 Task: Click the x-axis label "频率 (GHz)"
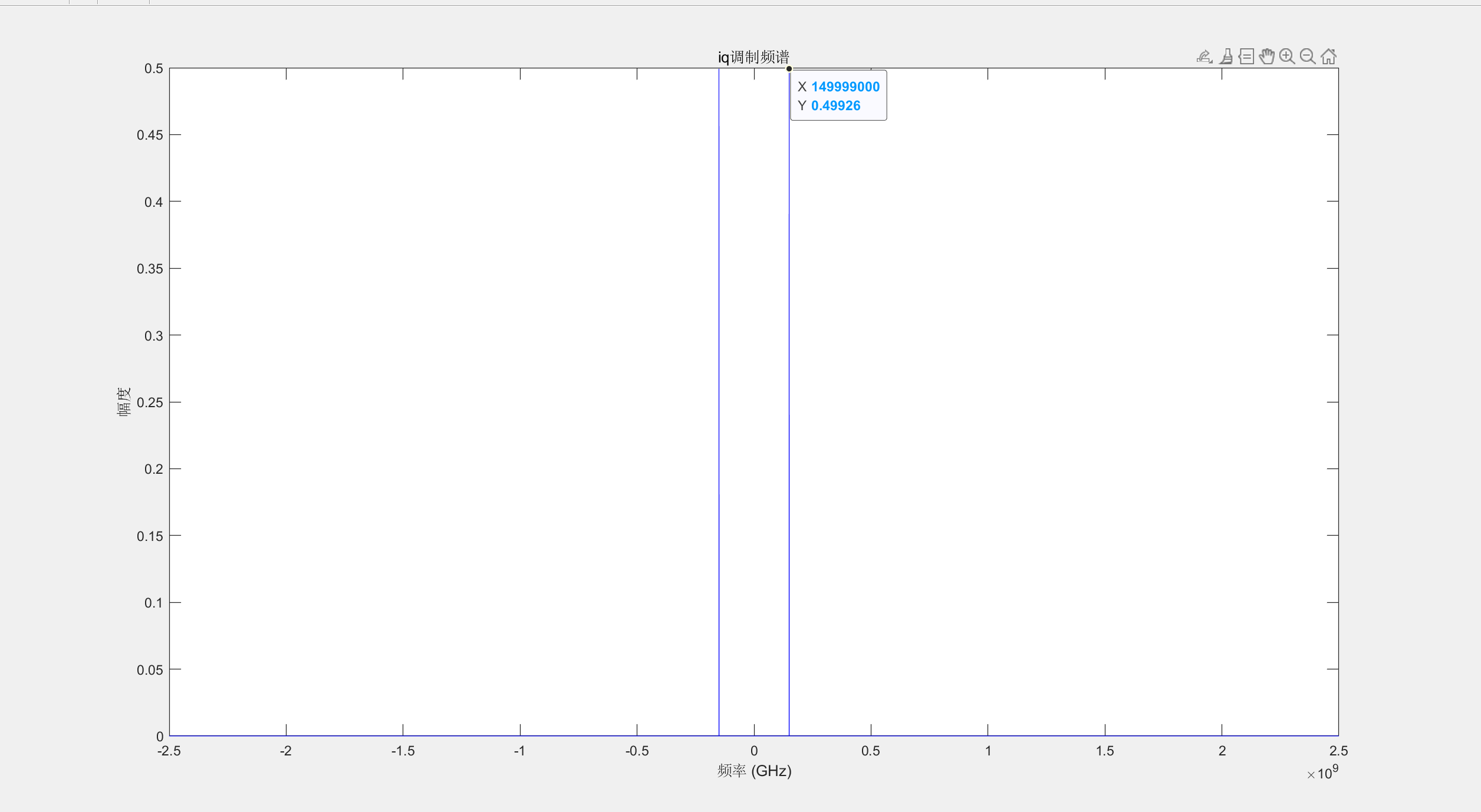tap(754, 771)
